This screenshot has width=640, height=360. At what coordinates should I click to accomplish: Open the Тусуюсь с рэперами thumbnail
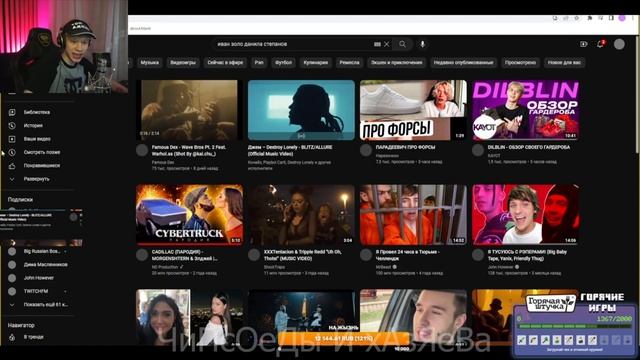525,215
